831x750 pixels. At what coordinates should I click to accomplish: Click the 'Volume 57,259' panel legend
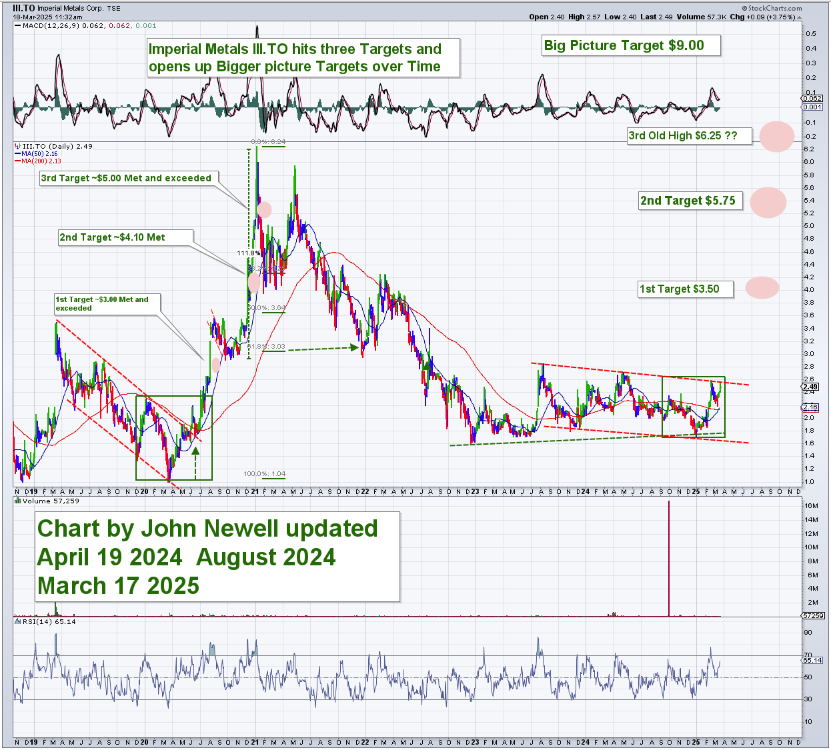click(47, 501)
